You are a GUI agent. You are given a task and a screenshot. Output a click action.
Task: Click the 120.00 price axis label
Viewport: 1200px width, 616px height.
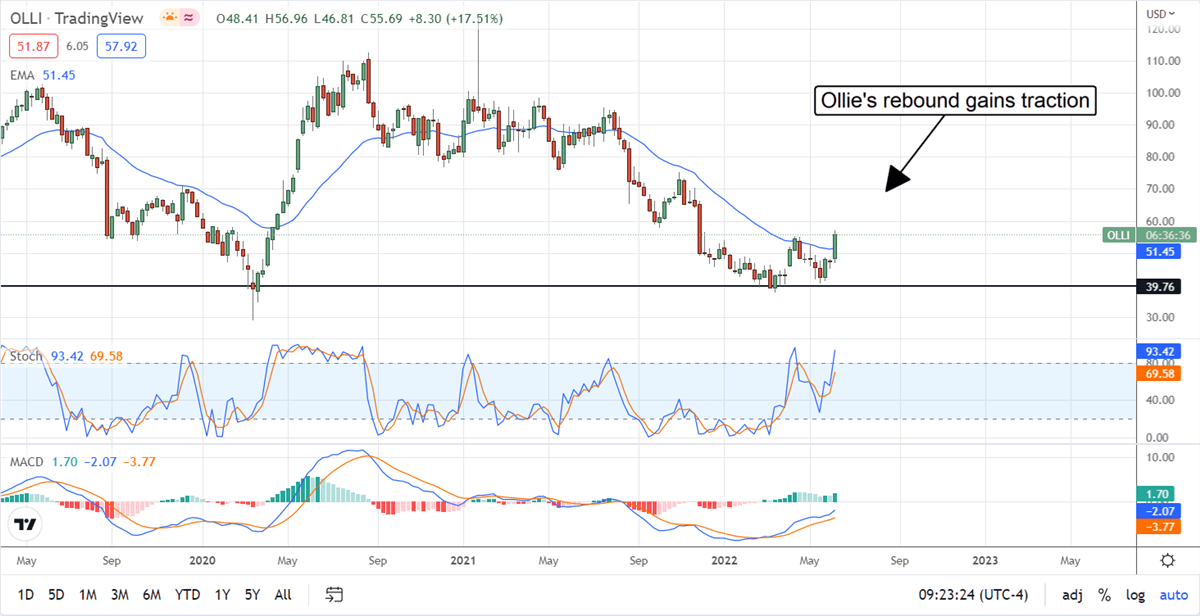(x=1162, y=29)
